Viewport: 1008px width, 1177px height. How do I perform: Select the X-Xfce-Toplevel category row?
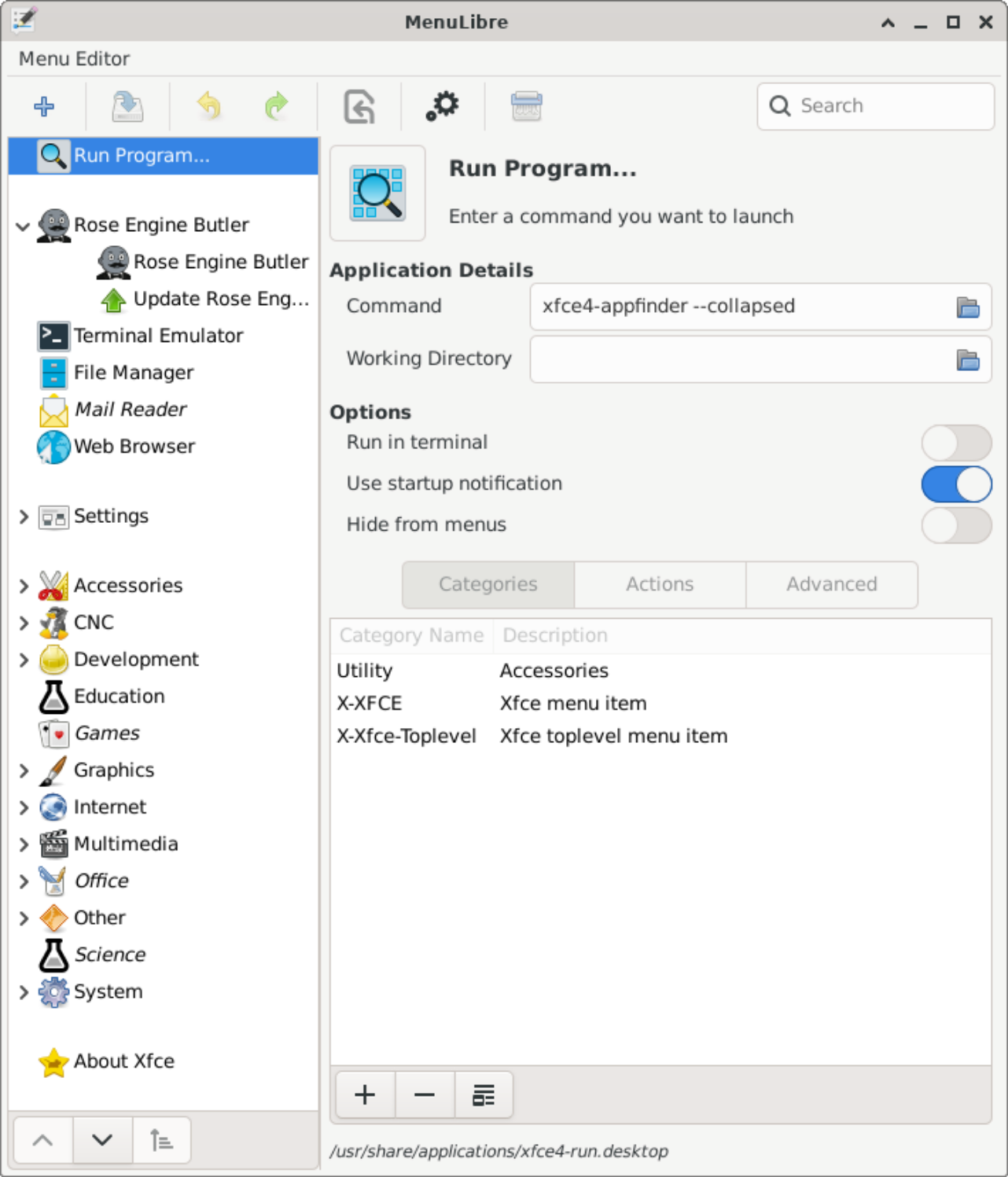(x=660, y=737)
